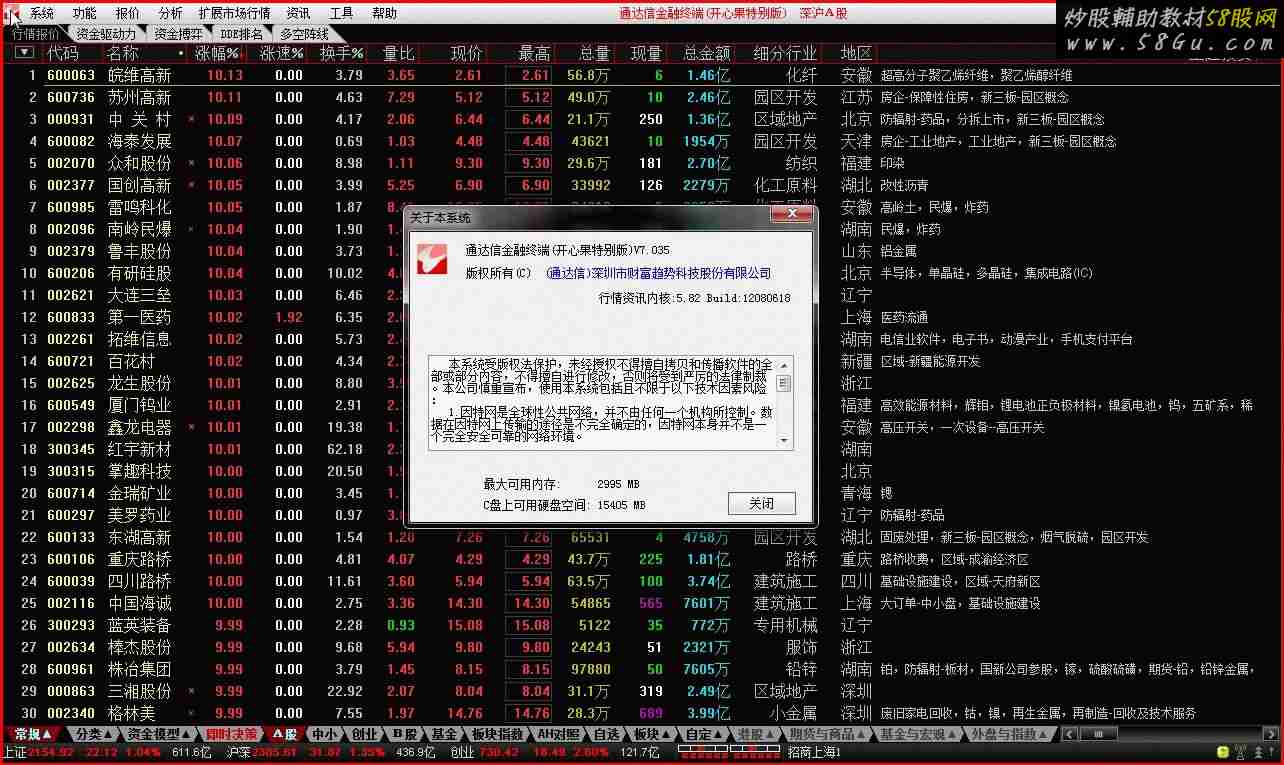This screenshot has height=765, width=1284.
Task: Click the 上证 index value in the status bar
Action: point(51,752)
